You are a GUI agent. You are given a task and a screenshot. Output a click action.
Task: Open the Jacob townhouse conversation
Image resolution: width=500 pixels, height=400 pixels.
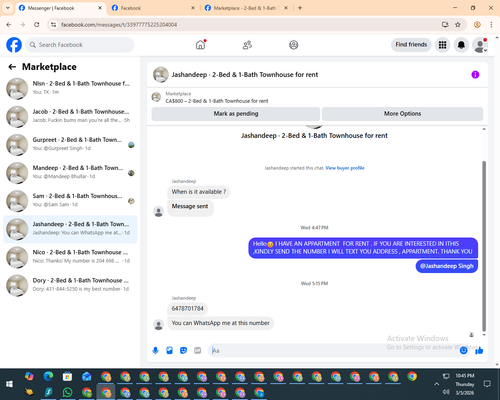pyautogui.click(x=70, y=117)
